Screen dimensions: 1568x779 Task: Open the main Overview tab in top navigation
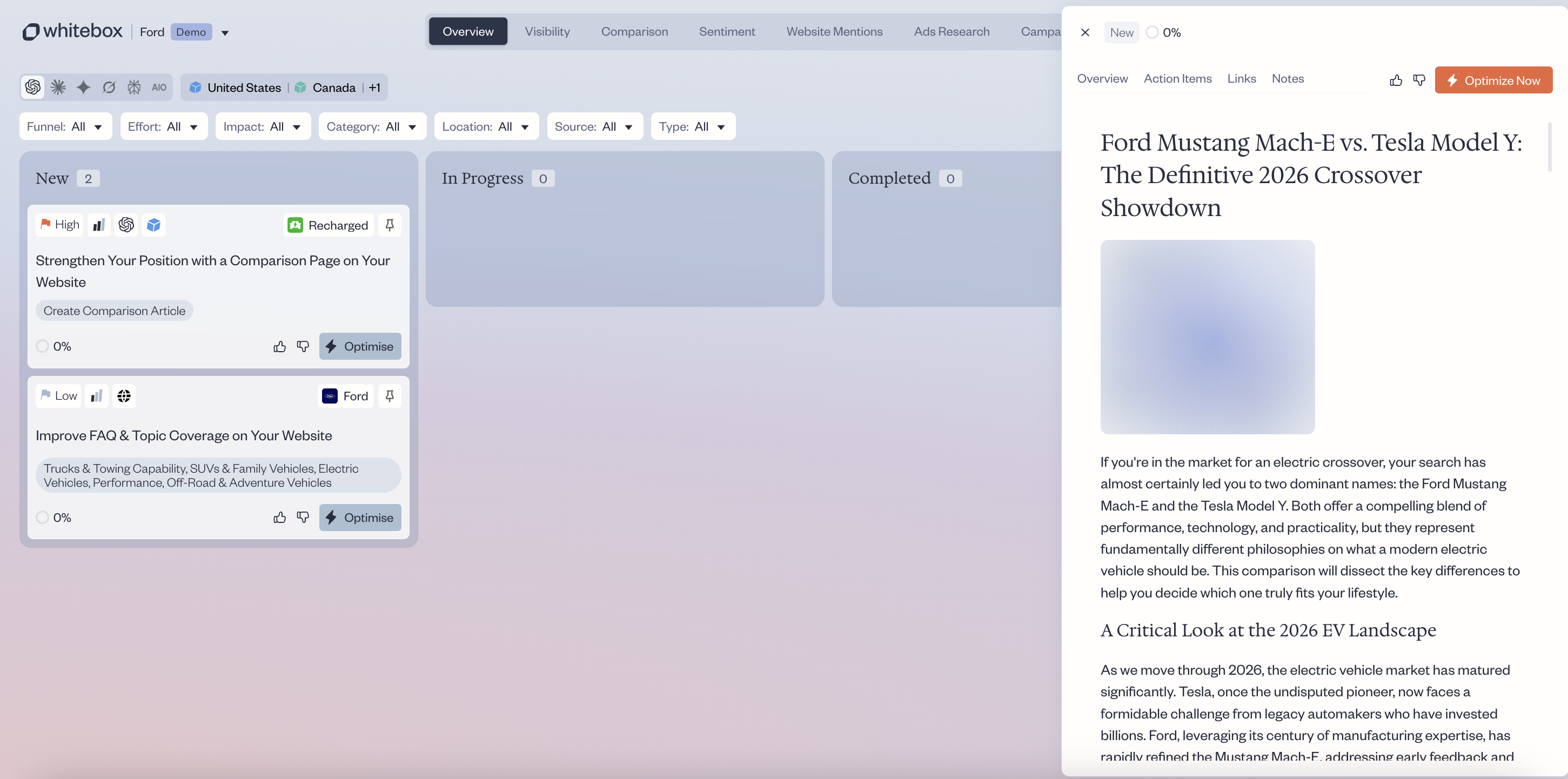[x=468, y=32]
